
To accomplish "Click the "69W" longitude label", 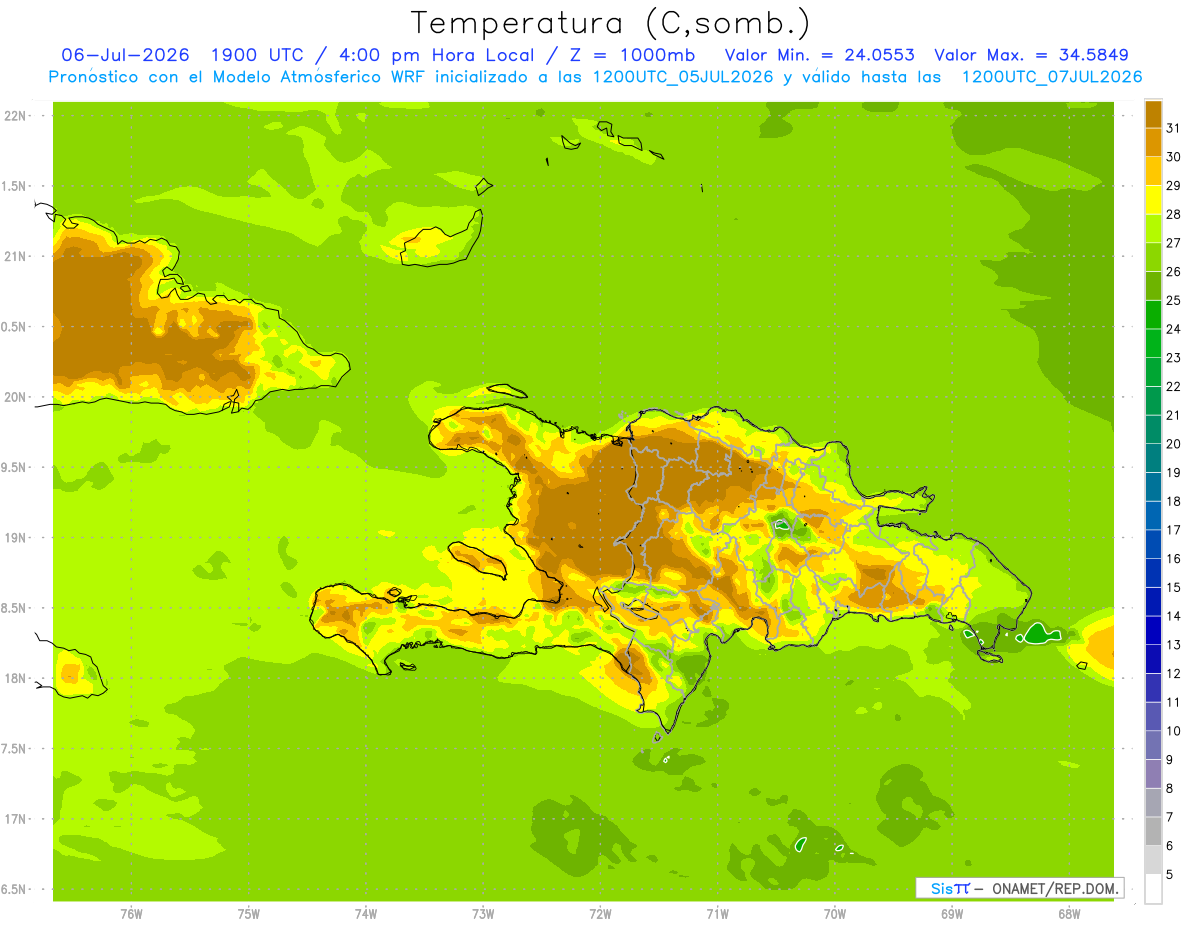I will point(952,914).
